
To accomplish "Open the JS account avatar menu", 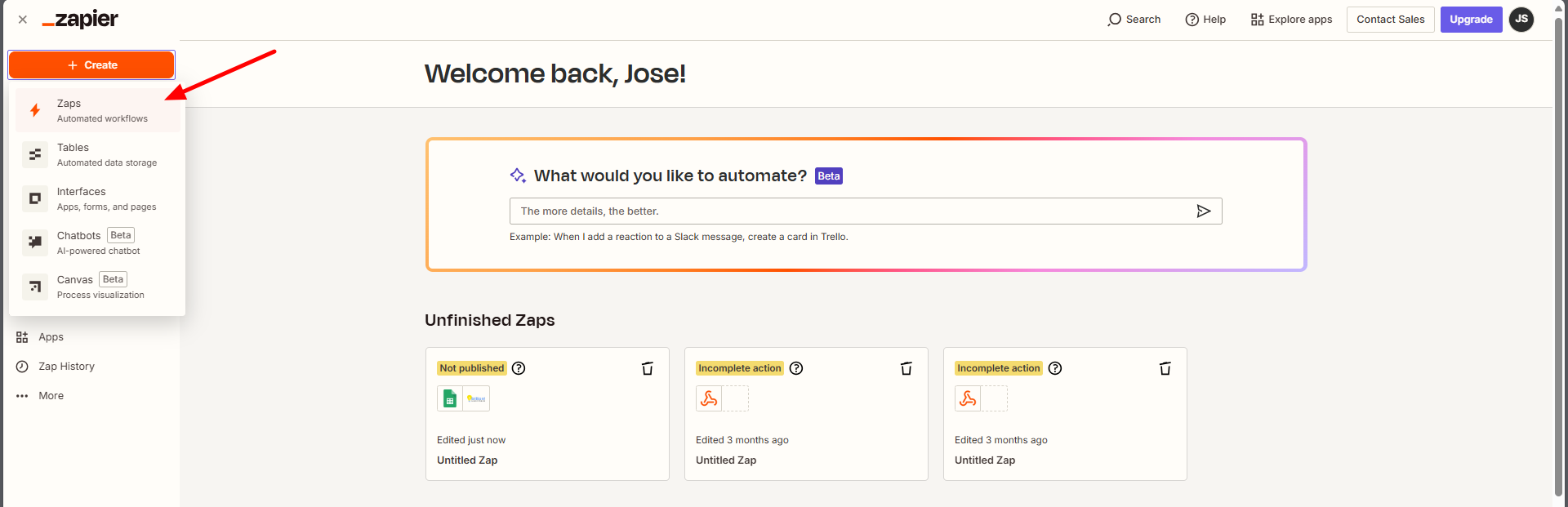I will pos(1521,20).
